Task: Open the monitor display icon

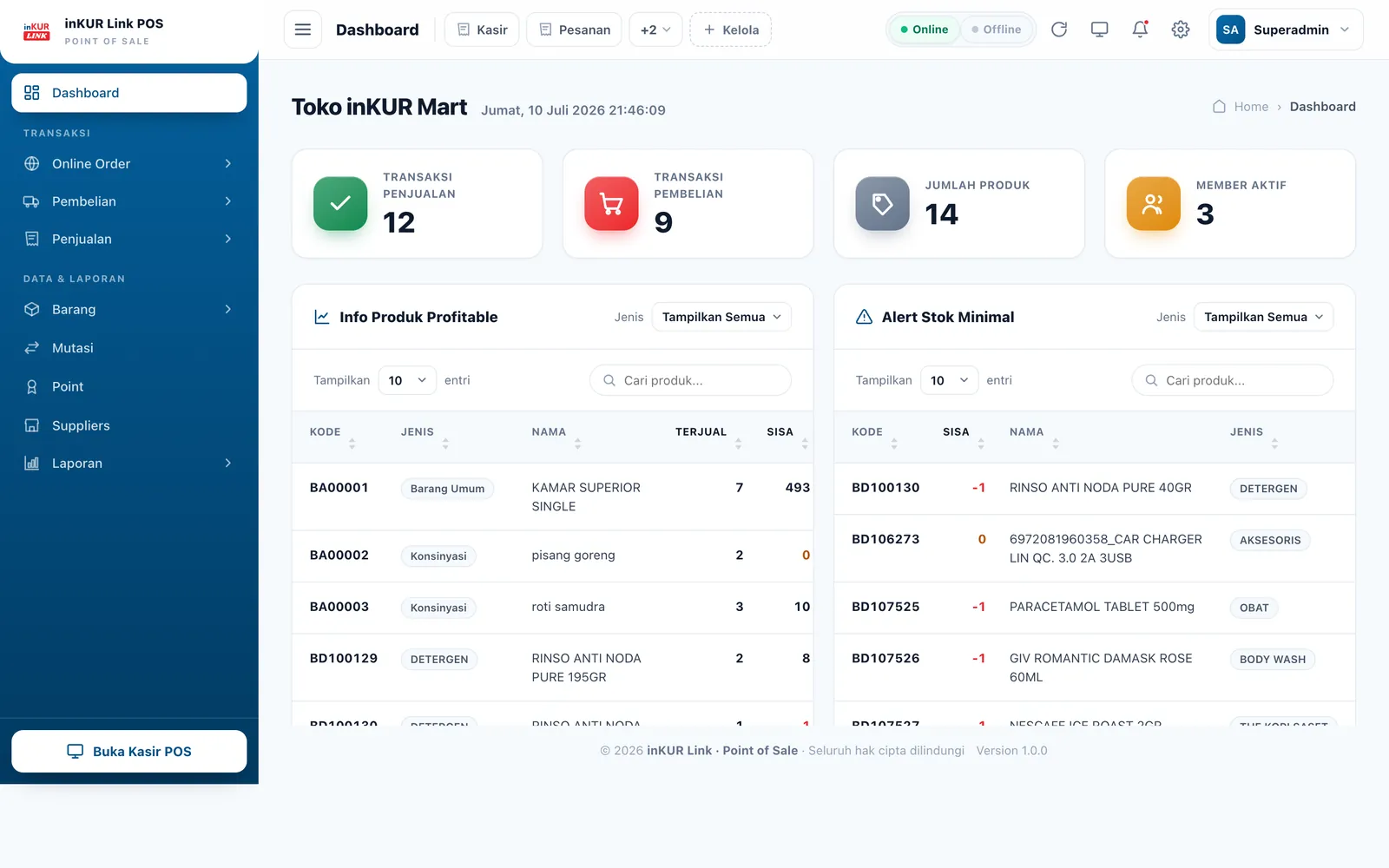Action: 1100,30
